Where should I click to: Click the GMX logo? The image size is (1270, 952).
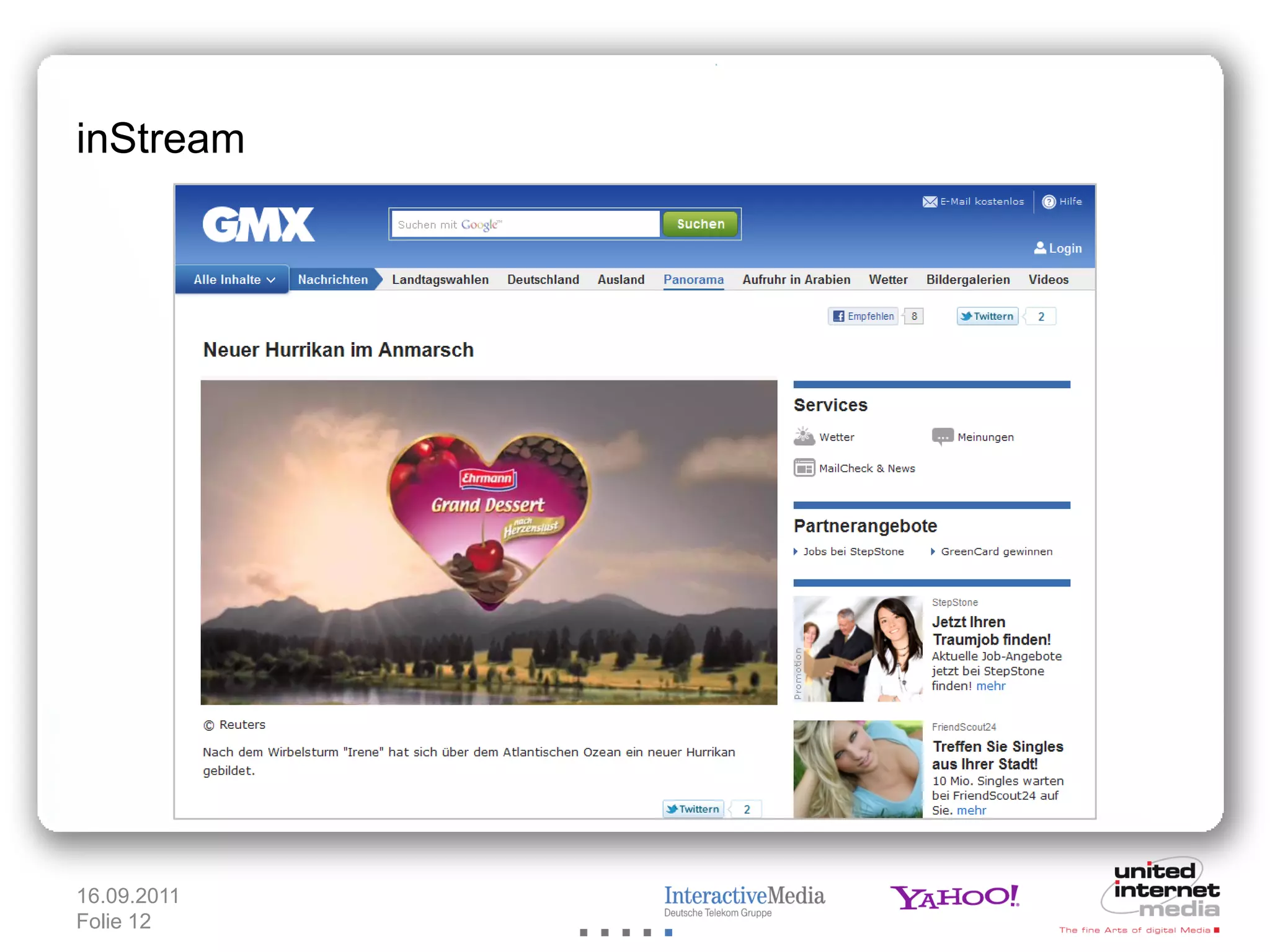pyautogui.click(x=258, y=224)
